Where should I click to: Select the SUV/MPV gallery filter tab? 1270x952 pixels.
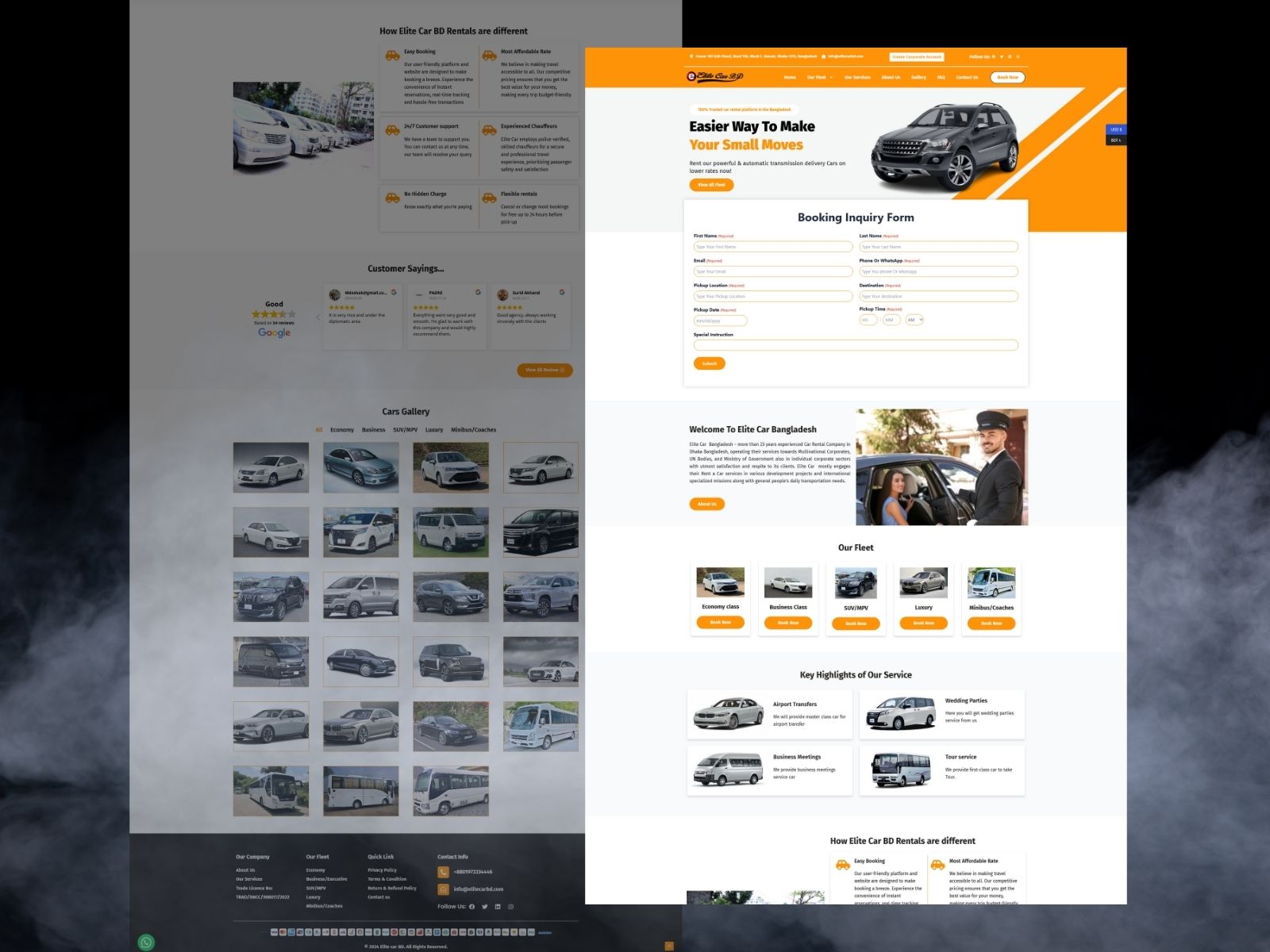pyautogui.click(x=405, y=430)
